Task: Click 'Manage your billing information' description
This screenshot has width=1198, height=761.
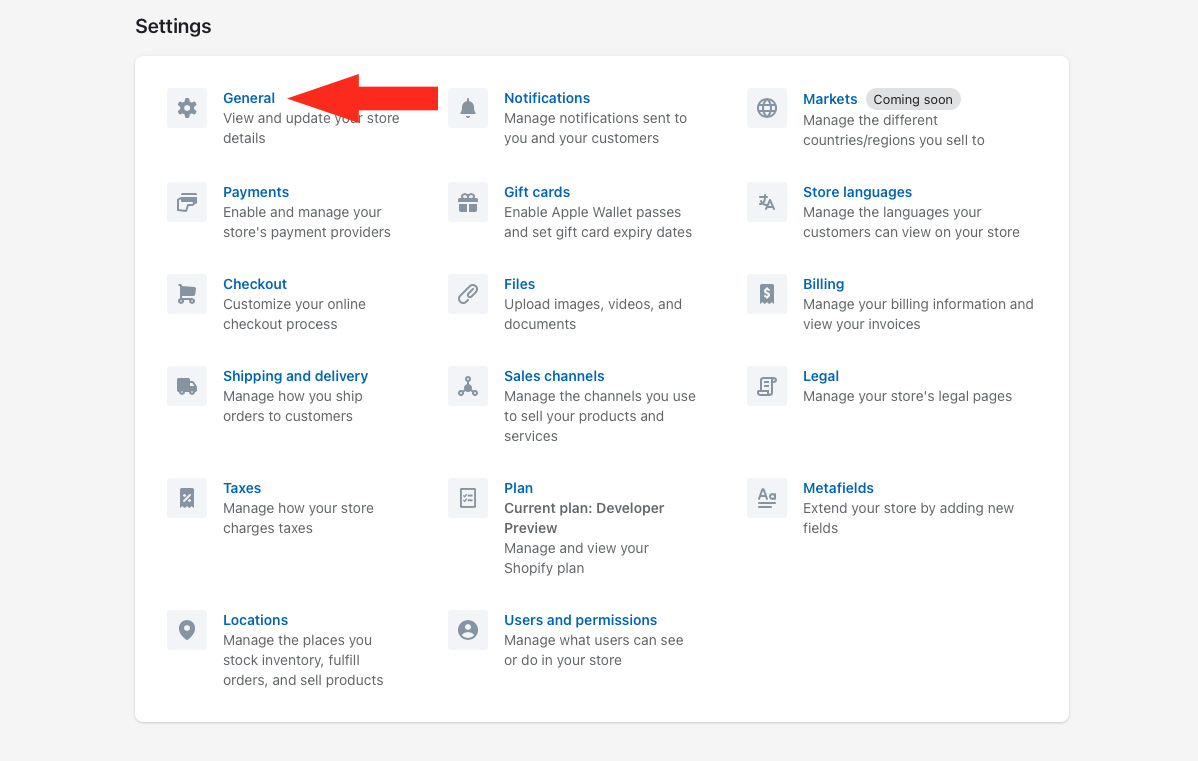Action: click(918, 314)
